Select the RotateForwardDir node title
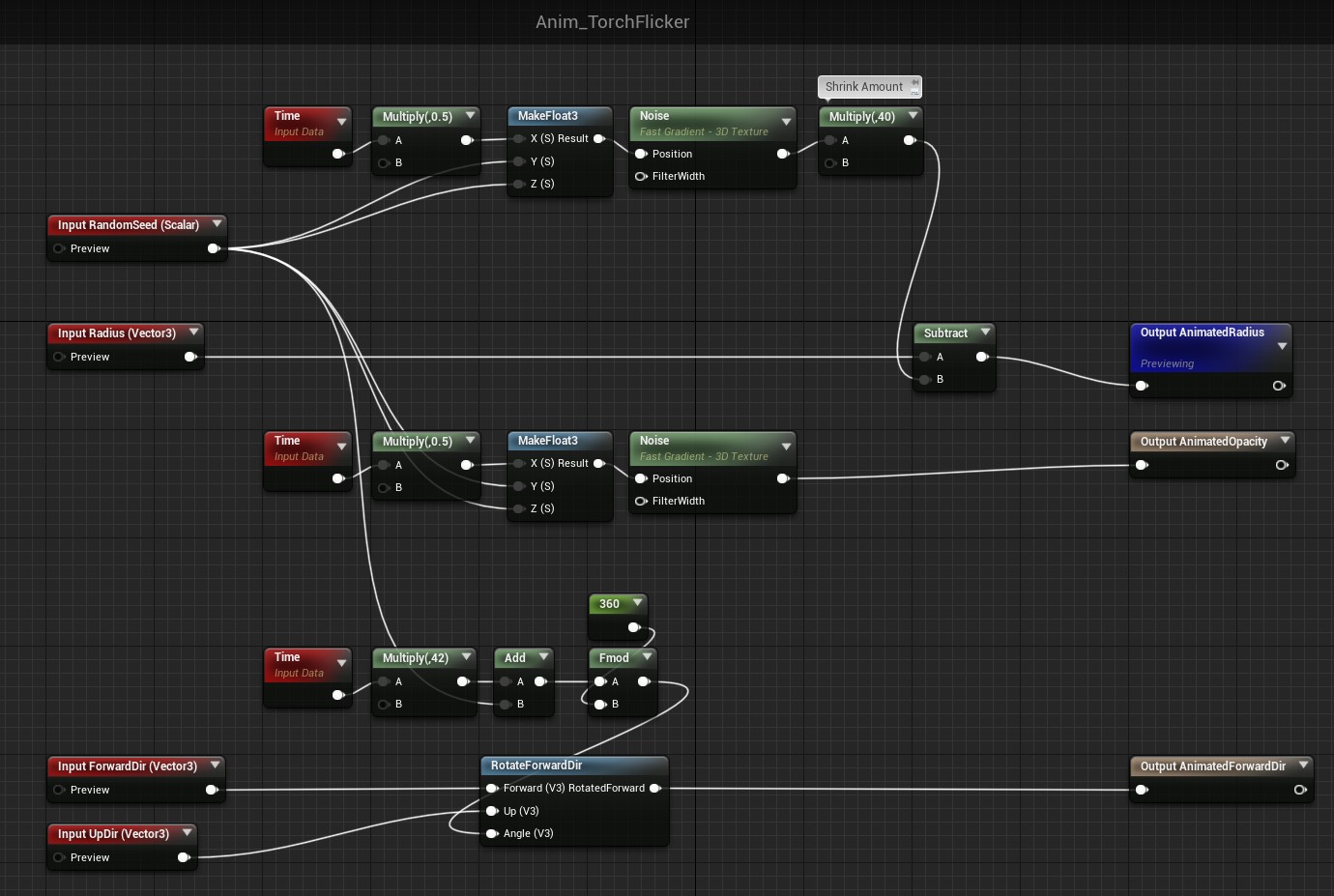Image resolution: width=1334 pixels, height=896 pixels. tap(536, 766)
